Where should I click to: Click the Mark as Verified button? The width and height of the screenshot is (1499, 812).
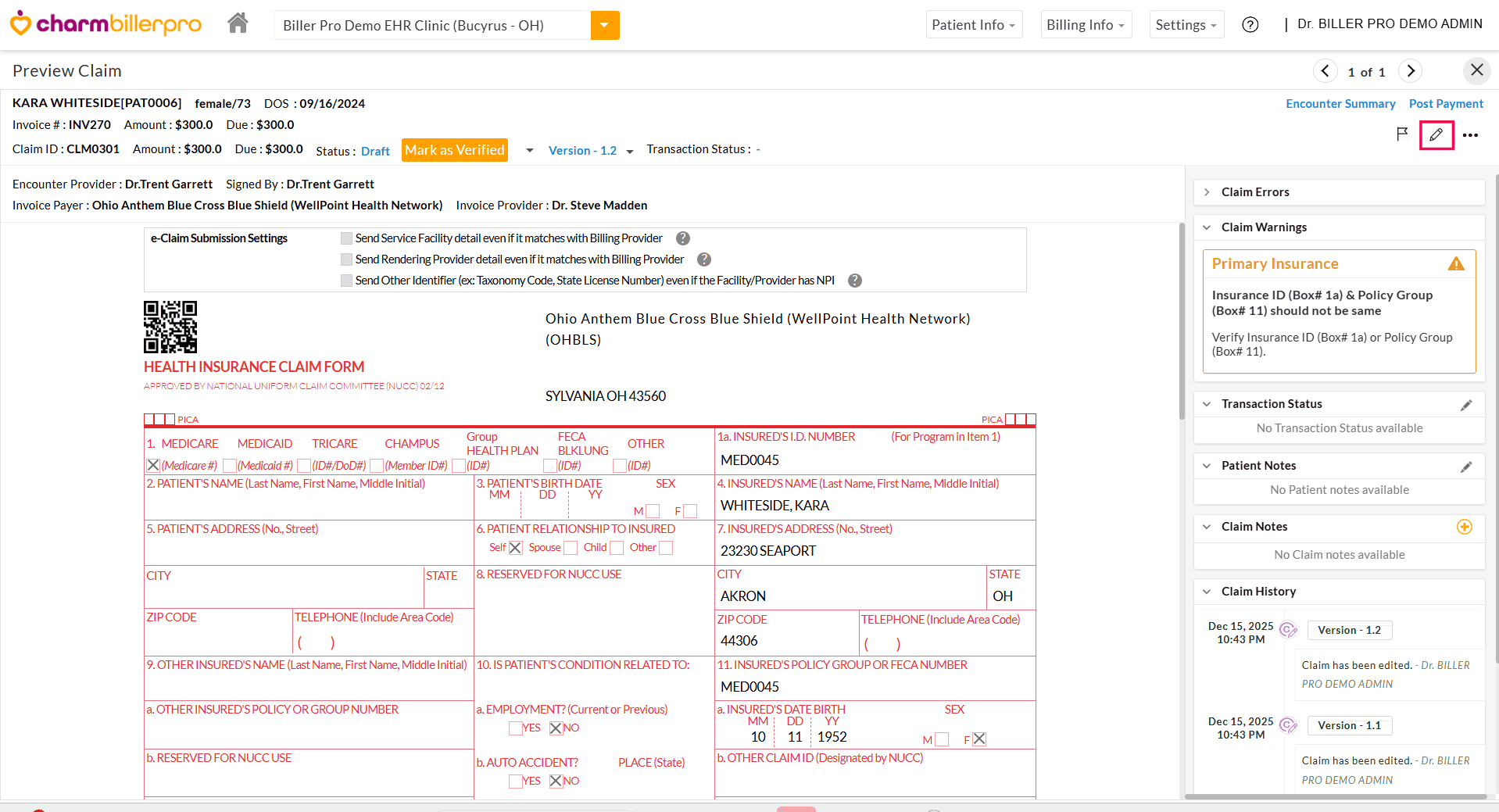coord(455,150)
